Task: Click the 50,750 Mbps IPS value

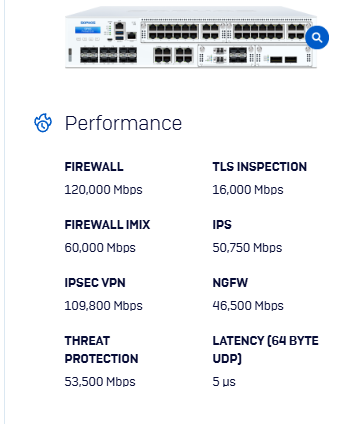Action: 247,248
